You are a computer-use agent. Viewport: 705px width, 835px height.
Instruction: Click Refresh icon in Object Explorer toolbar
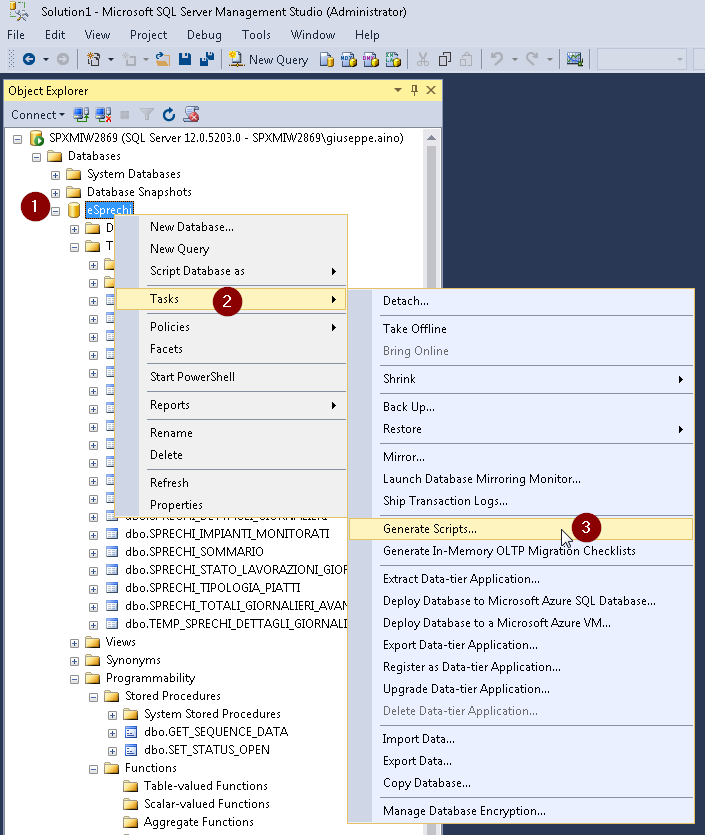169,115
